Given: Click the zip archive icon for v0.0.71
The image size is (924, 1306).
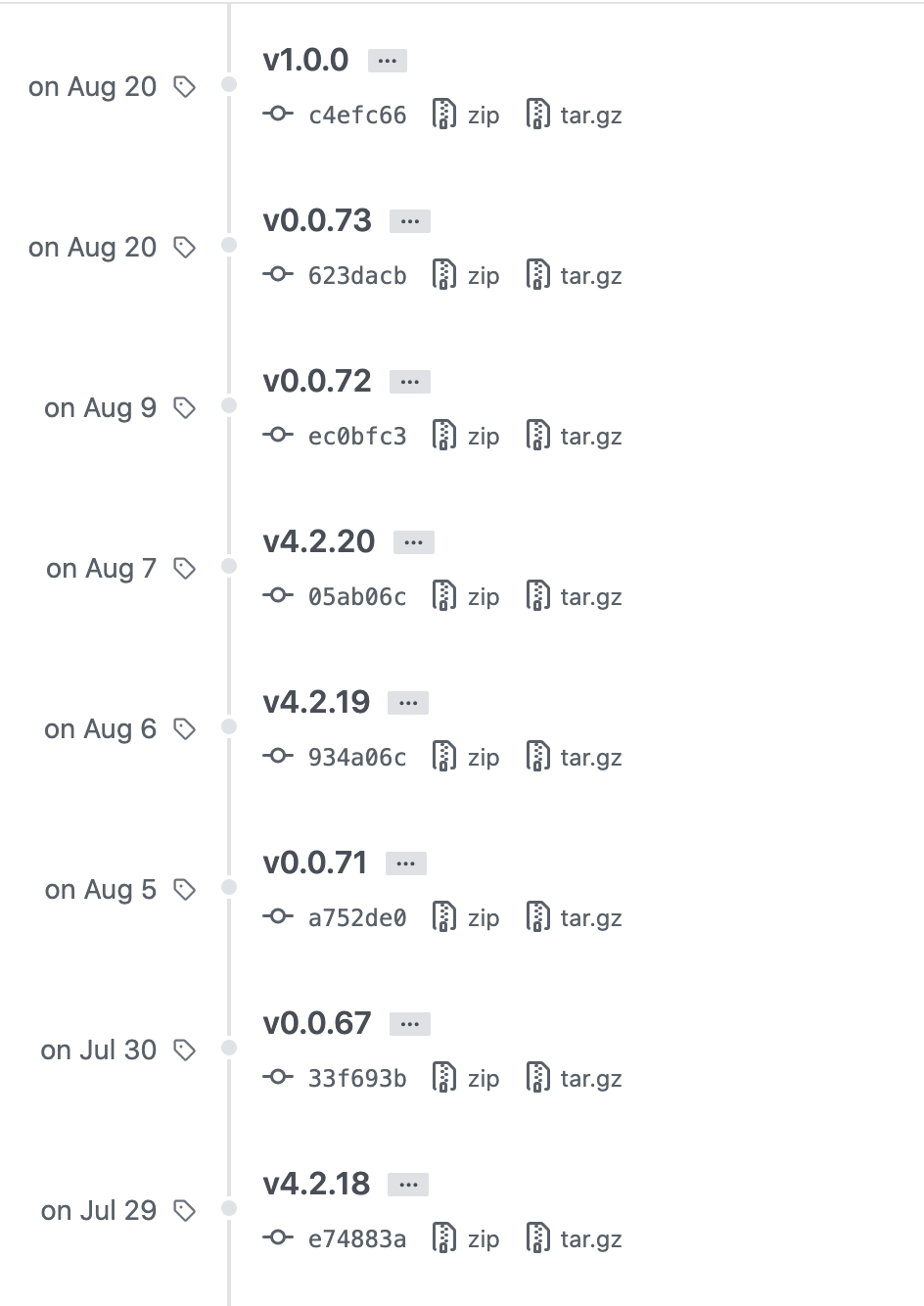Looking at the screenshot, I should (444, 917).
